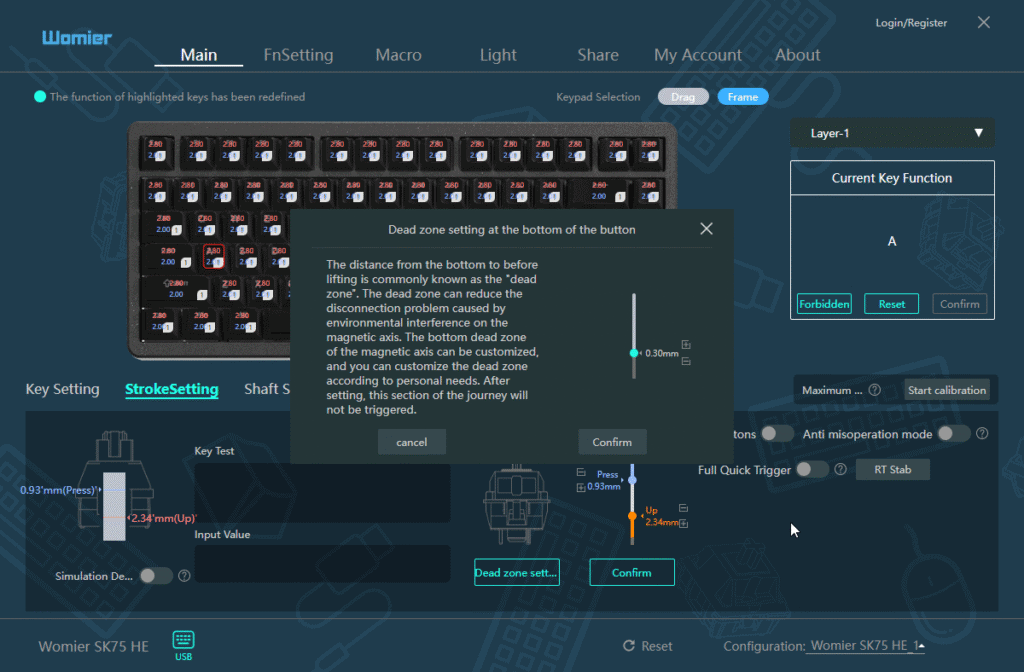
Task: Close the dead zone setting dialog
Action: point(706,229)
